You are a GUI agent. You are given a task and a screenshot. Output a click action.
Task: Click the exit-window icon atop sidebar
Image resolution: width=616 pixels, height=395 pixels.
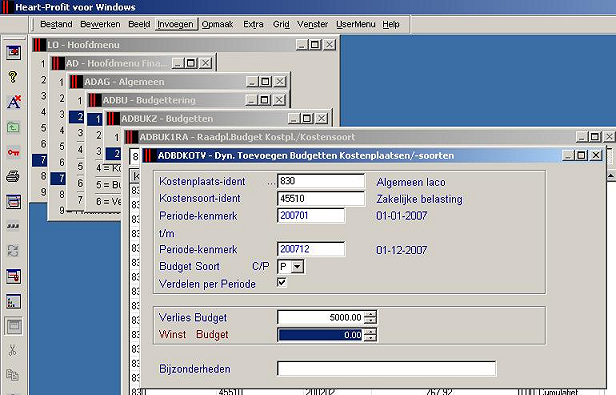pyautogui.click(x=13, y=52)
